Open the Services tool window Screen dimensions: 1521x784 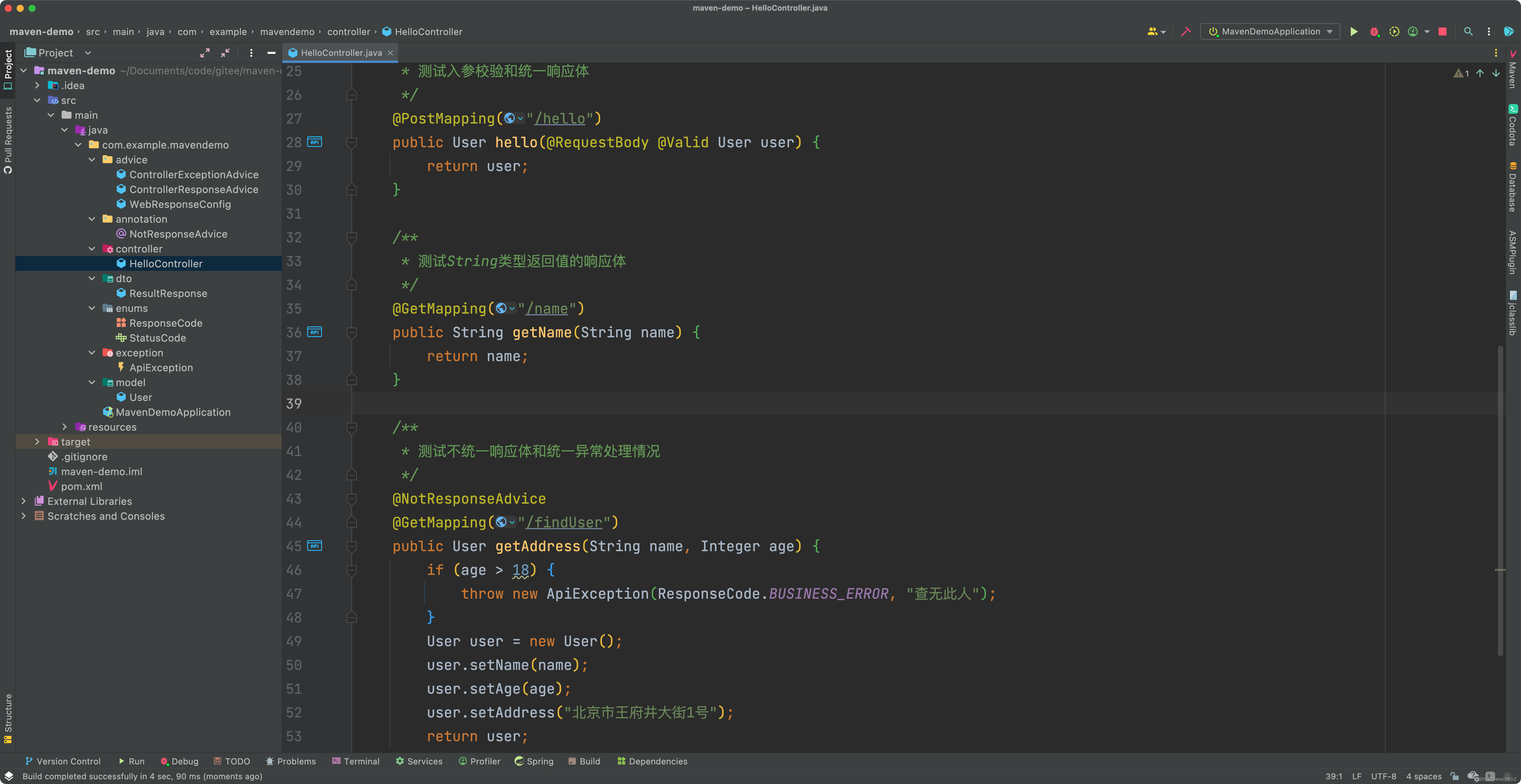coord(419,761)
